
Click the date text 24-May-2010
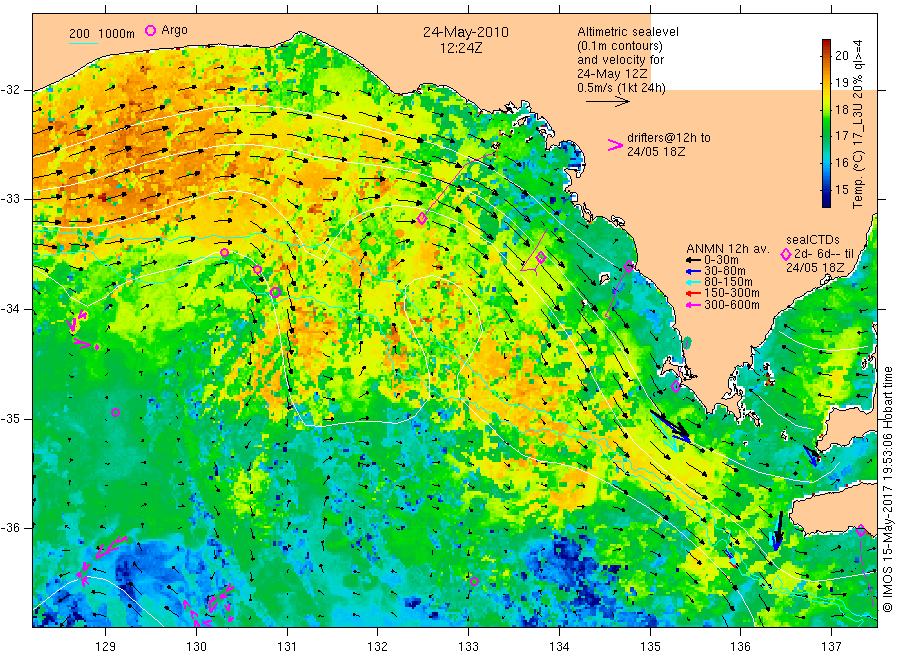(x=465, y=32)
